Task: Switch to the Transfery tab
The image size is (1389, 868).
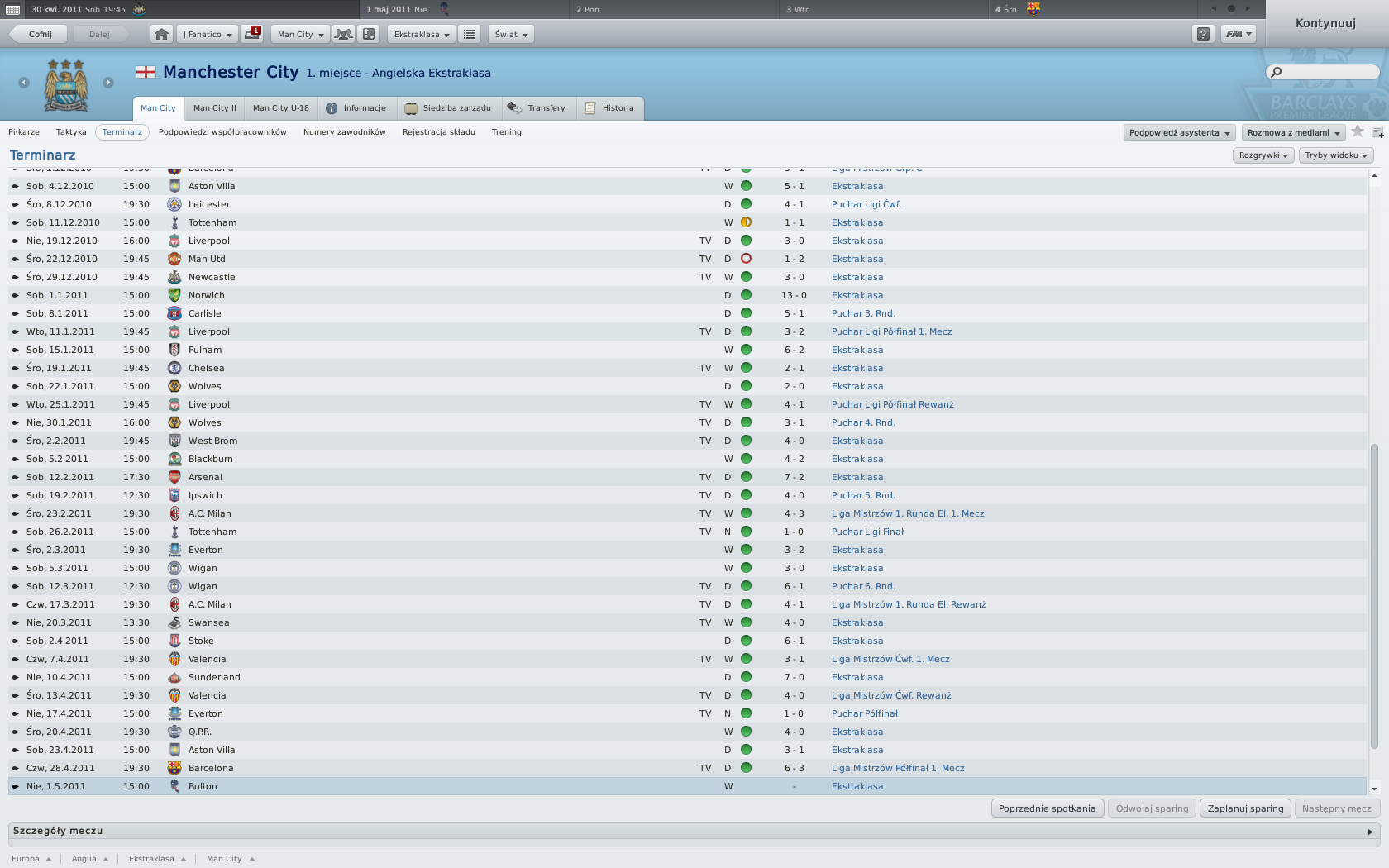Action: click(x=538, y=108)
